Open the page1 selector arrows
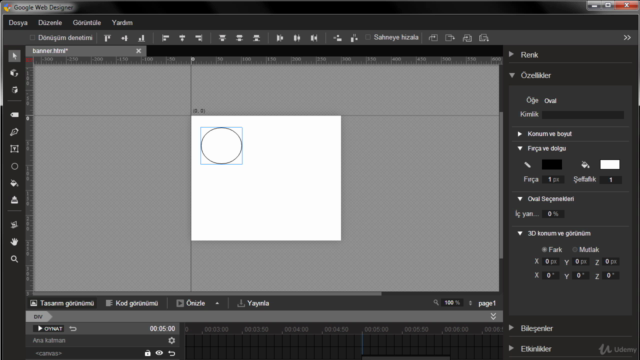Viewport: 640px width, 360px height. [470, 303]
